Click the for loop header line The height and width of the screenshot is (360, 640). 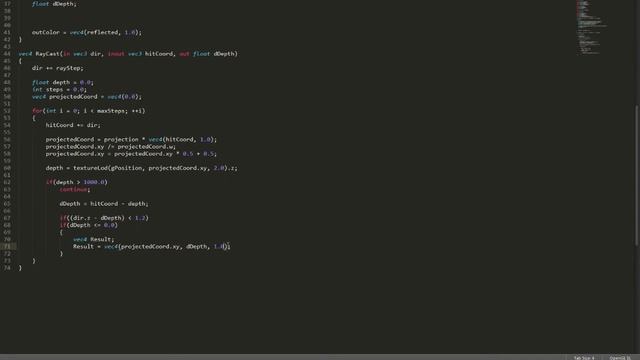pyautogui.click(x=89, y=111)
